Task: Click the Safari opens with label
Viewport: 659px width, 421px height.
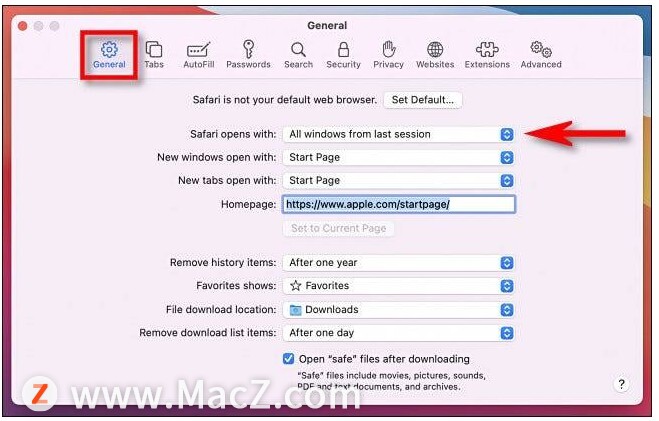Action: (x=233, y=134)
